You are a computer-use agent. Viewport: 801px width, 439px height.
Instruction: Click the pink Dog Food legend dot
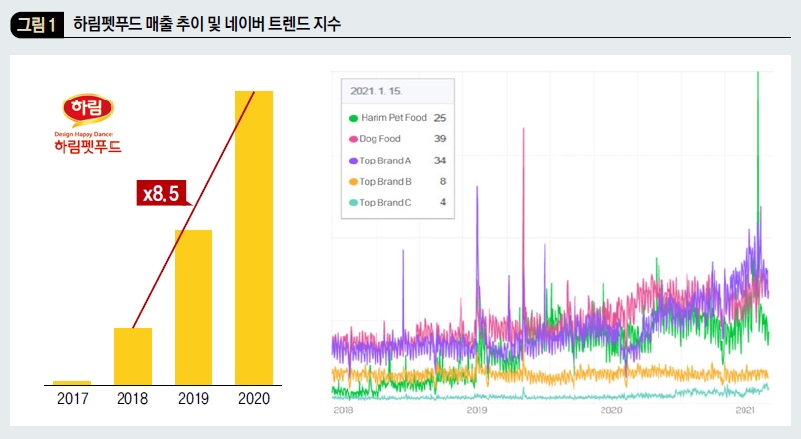[x=353, y=139]
